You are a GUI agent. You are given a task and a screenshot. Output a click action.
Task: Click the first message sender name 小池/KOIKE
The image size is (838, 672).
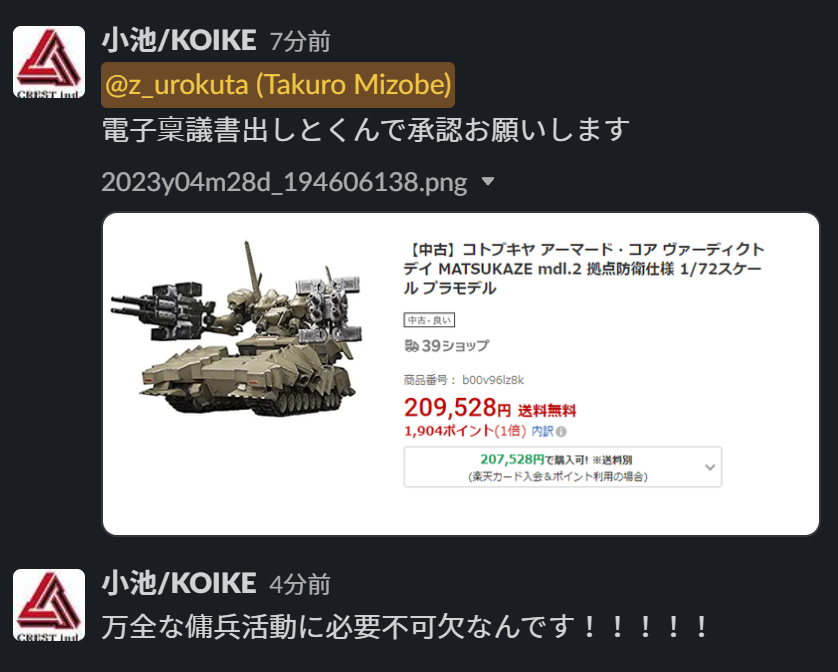[x=179, y=41]
